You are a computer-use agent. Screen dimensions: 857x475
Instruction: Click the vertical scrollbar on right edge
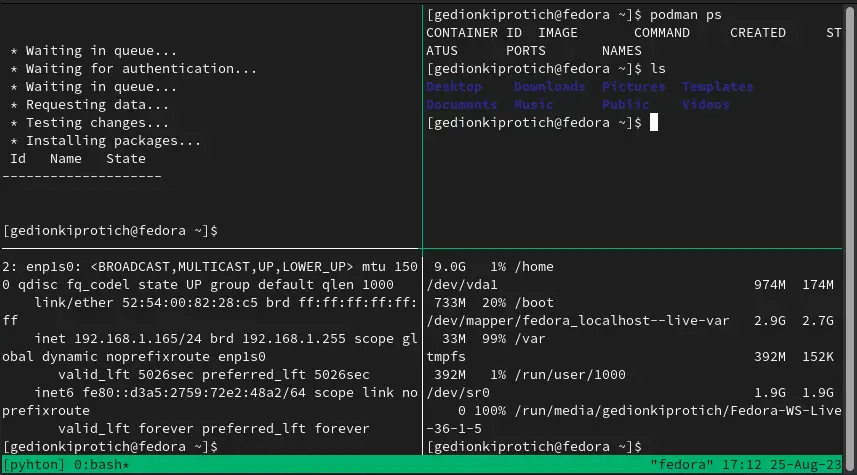(850, 237)
